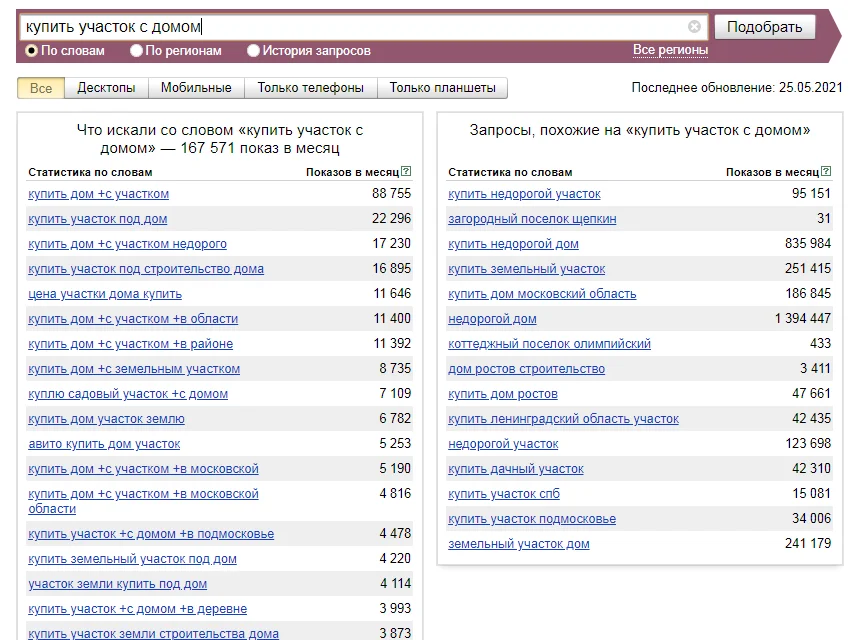Open stats for купить участок спб
This screenshot has height=640, width=860.
(504, 494)
